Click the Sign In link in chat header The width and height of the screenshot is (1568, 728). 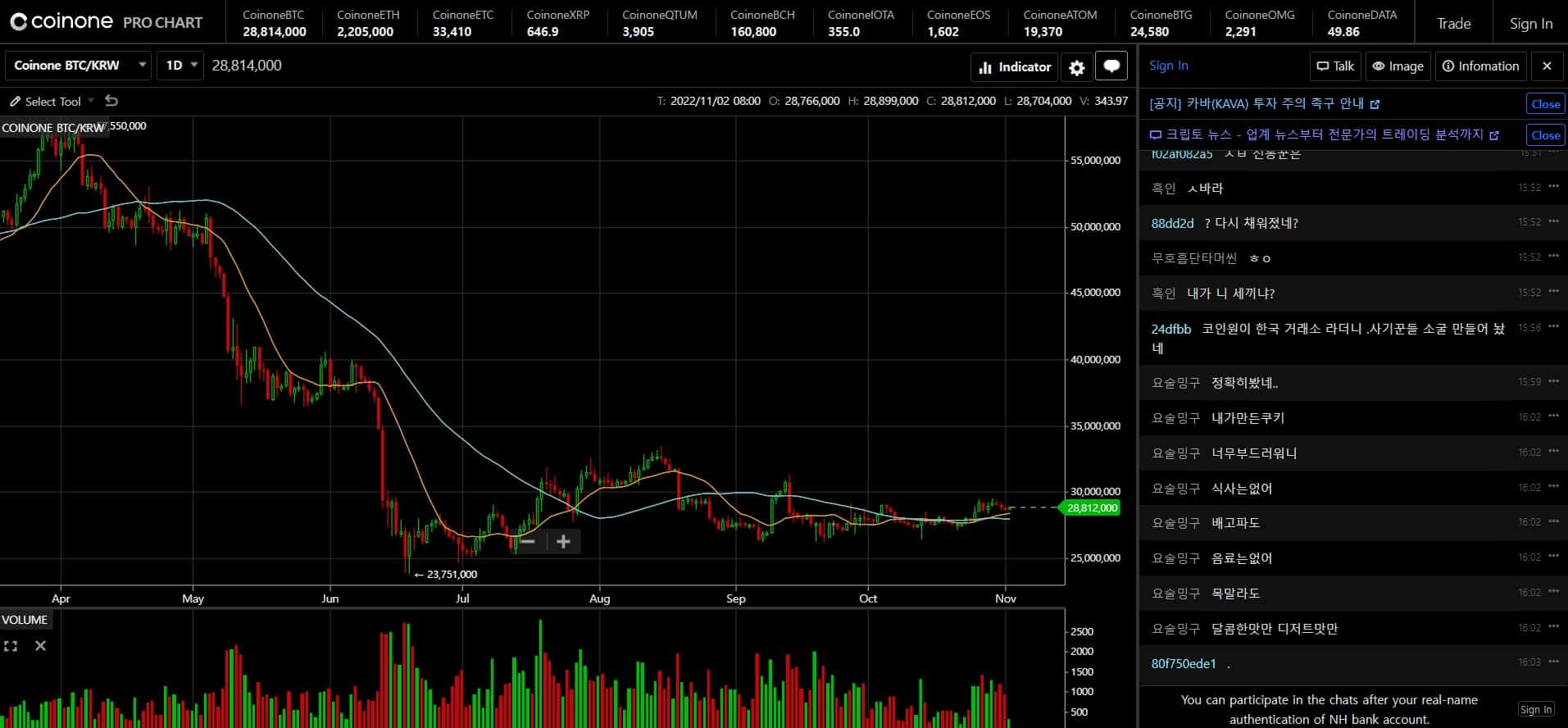(x=1168, y=66)
